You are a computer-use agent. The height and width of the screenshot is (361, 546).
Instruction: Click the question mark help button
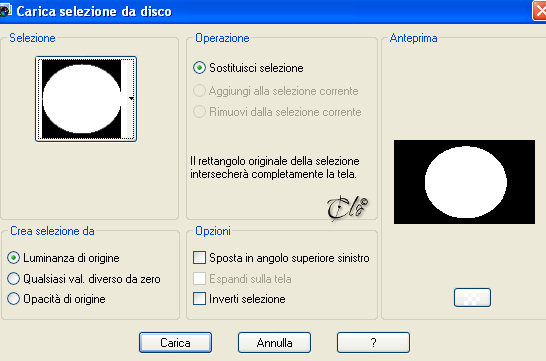pos(373,343)
